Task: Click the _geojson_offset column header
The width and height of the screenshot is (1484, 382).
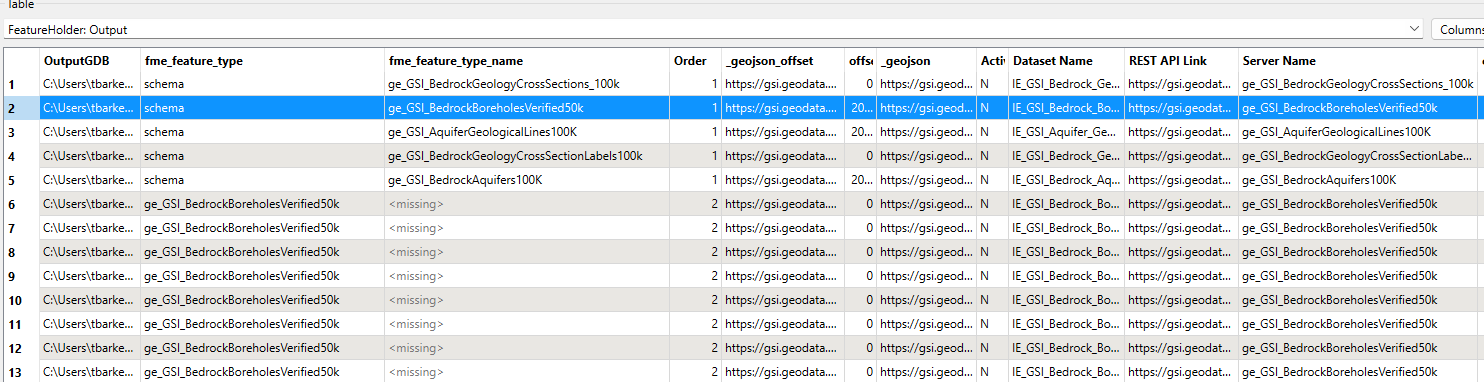Action: 783,61
